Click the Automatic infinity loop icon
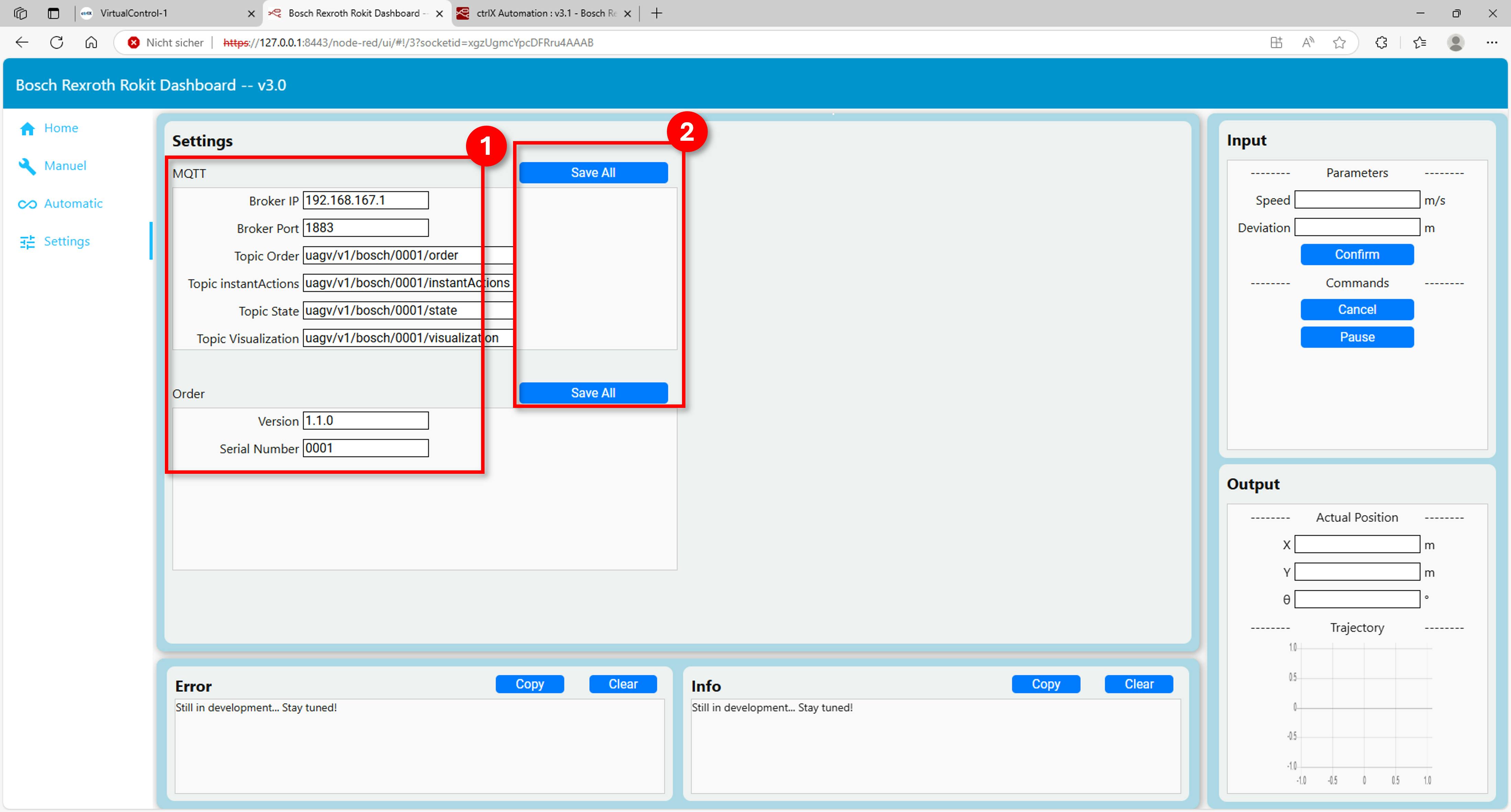 (x=27, y=204)
